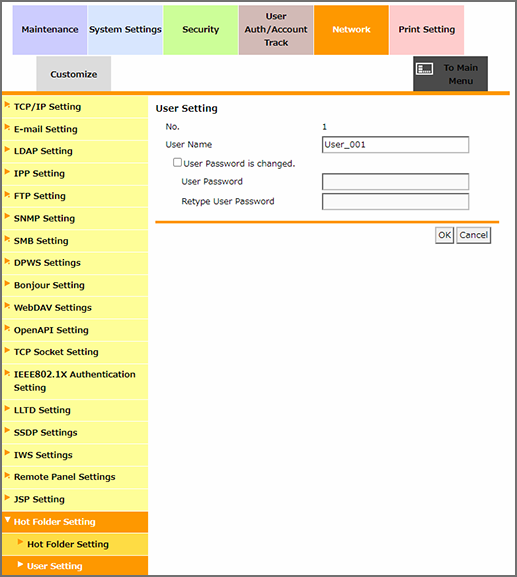The width and height of the screenshot is (517, 577).
Task: Click the main menu panel icon
Action: tap(424, 69)
